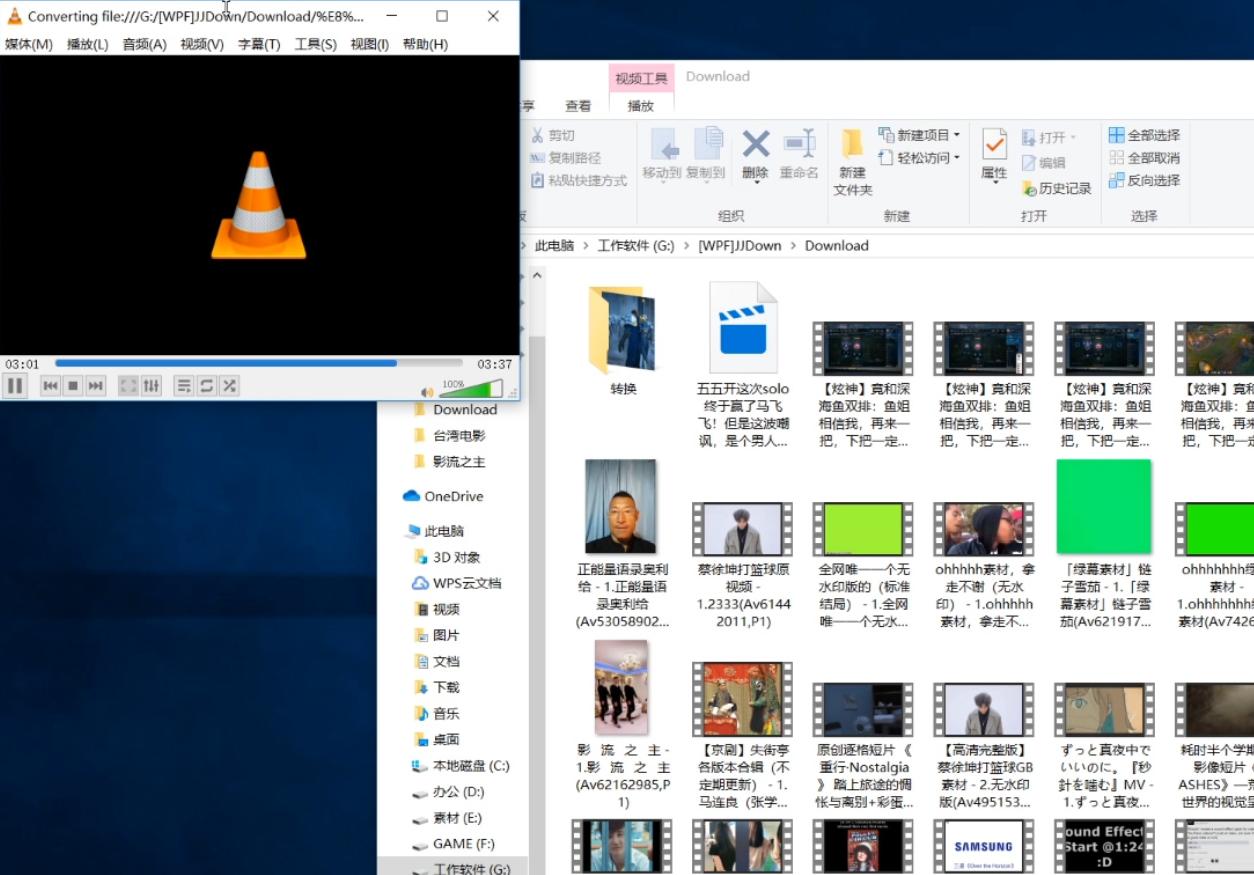Create a new folder from ribbon
1254x875 pixels.
pos(852,160)
